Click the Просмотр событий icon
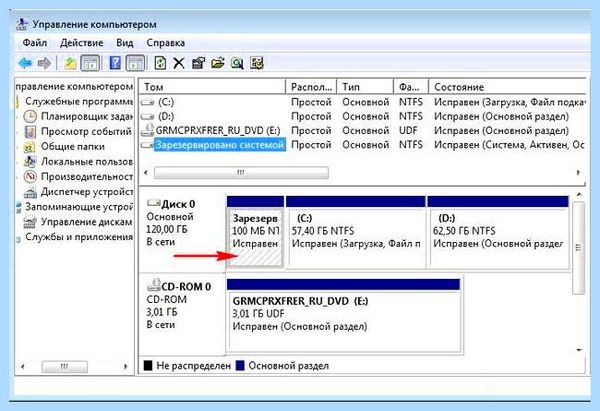This screenshot has width=600, height=411. (30, 132)
